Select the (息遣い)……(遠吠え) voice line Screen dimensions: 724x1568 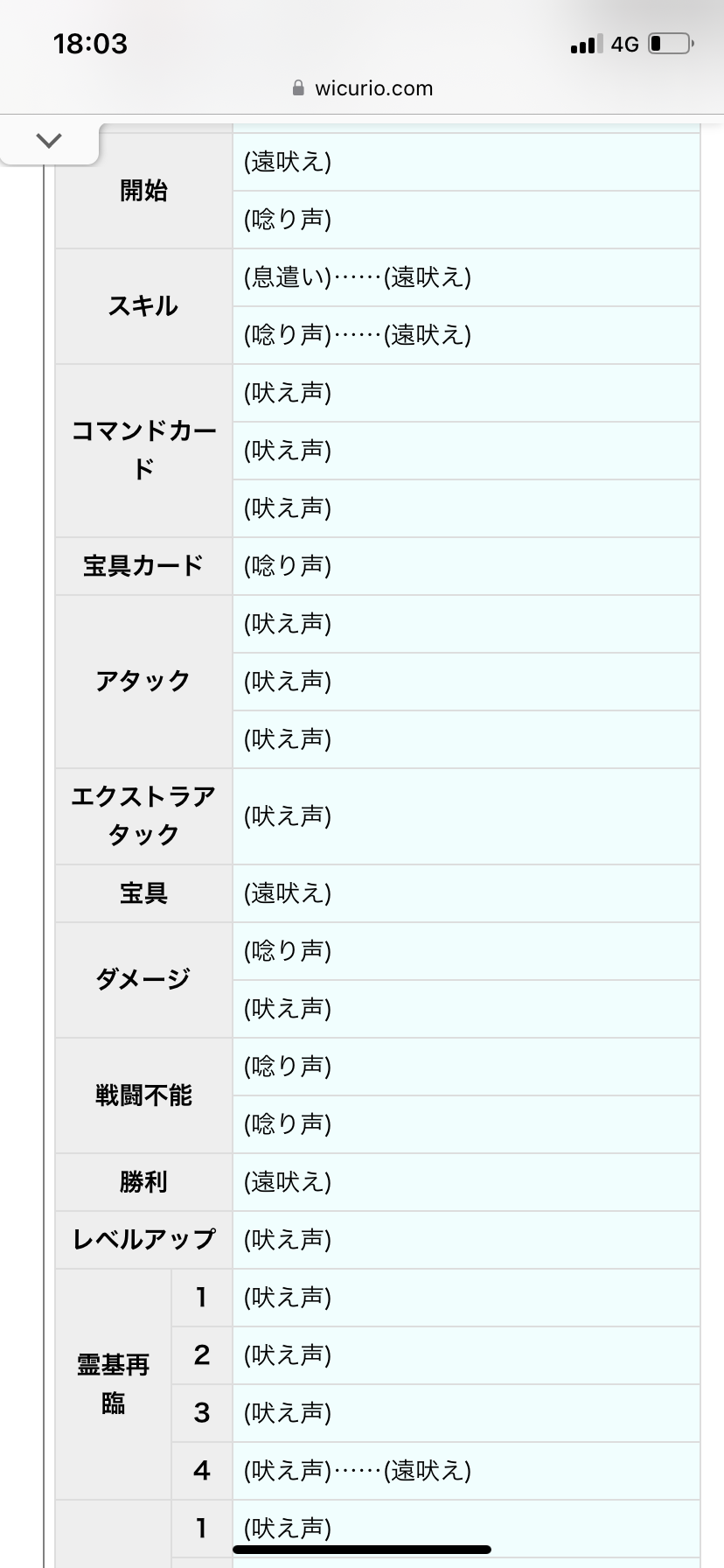pos(358,277)
